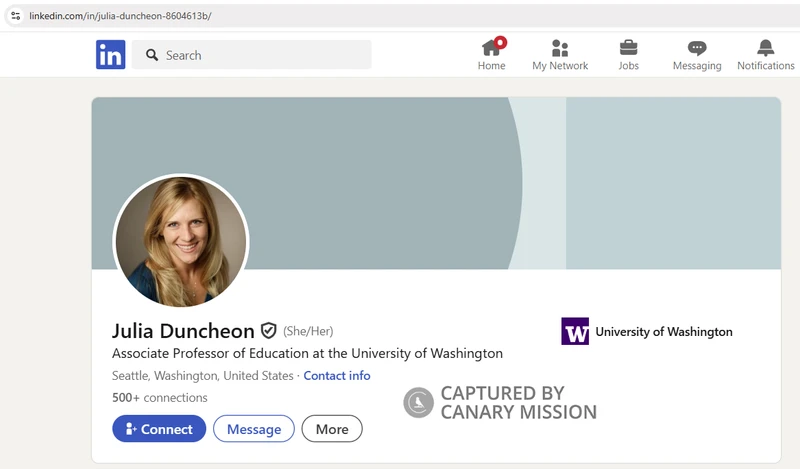This screenshot has width=800, height=469.
Task: Click the University of Washington logo
Action: coord(575,331)
